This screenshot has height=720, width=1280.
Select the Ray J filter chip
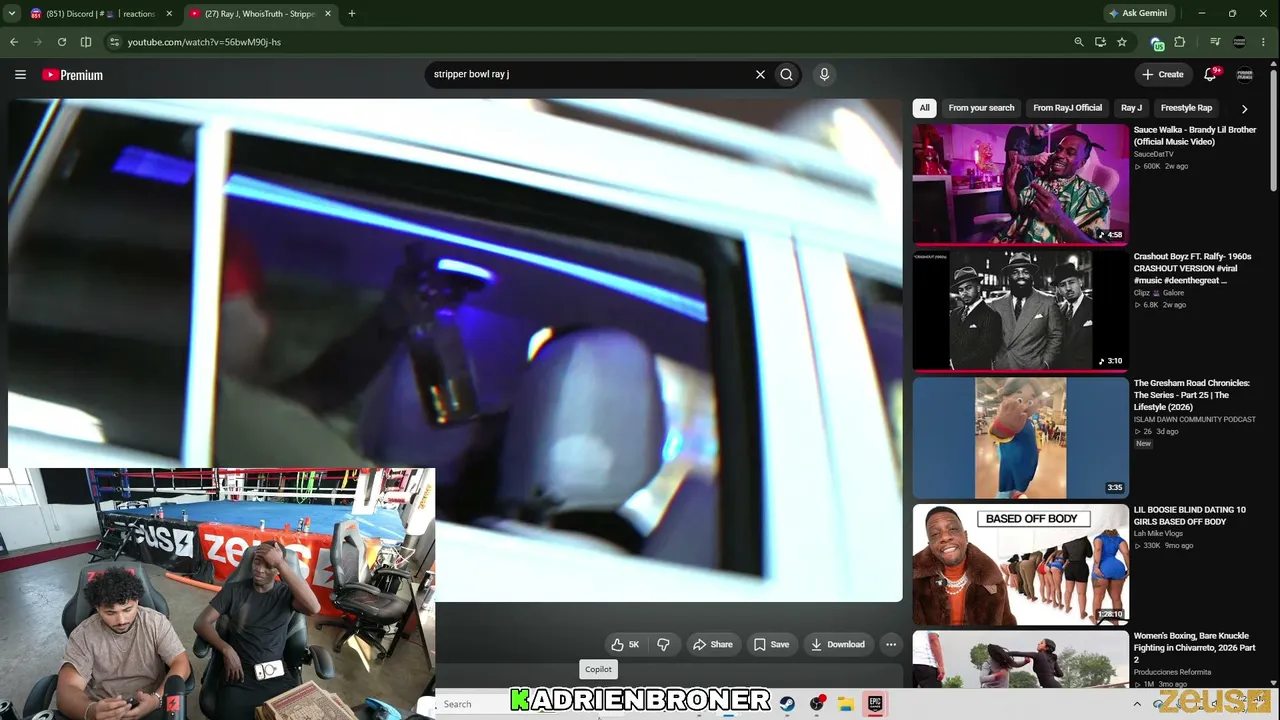pos(1131,108)
